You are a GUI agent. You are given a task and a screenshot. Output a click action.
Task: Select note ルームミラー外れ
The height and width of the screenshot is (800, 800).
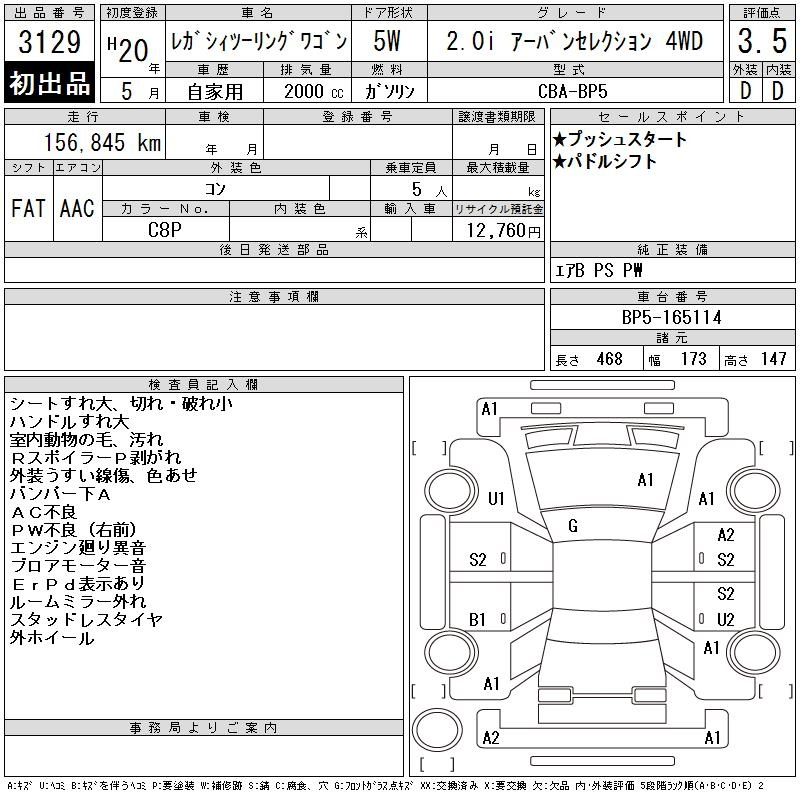click(78, 602)
